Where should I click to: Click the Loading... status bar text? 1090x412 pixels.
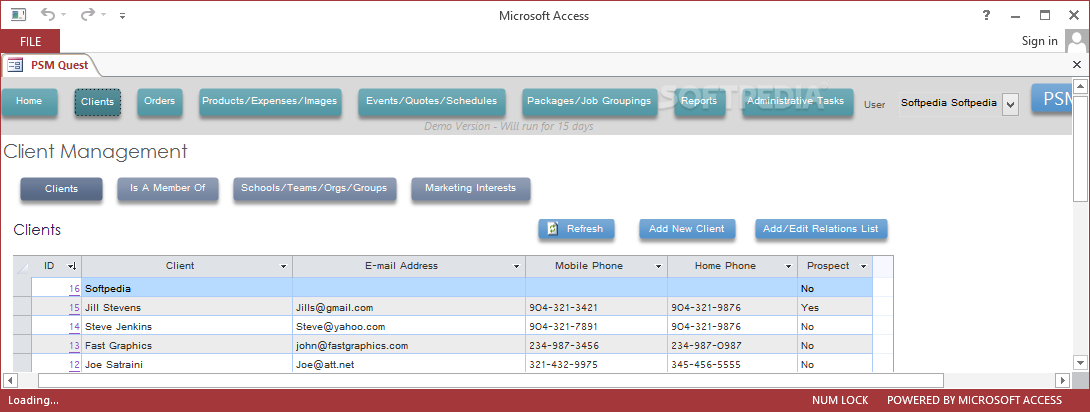point(33,400)
